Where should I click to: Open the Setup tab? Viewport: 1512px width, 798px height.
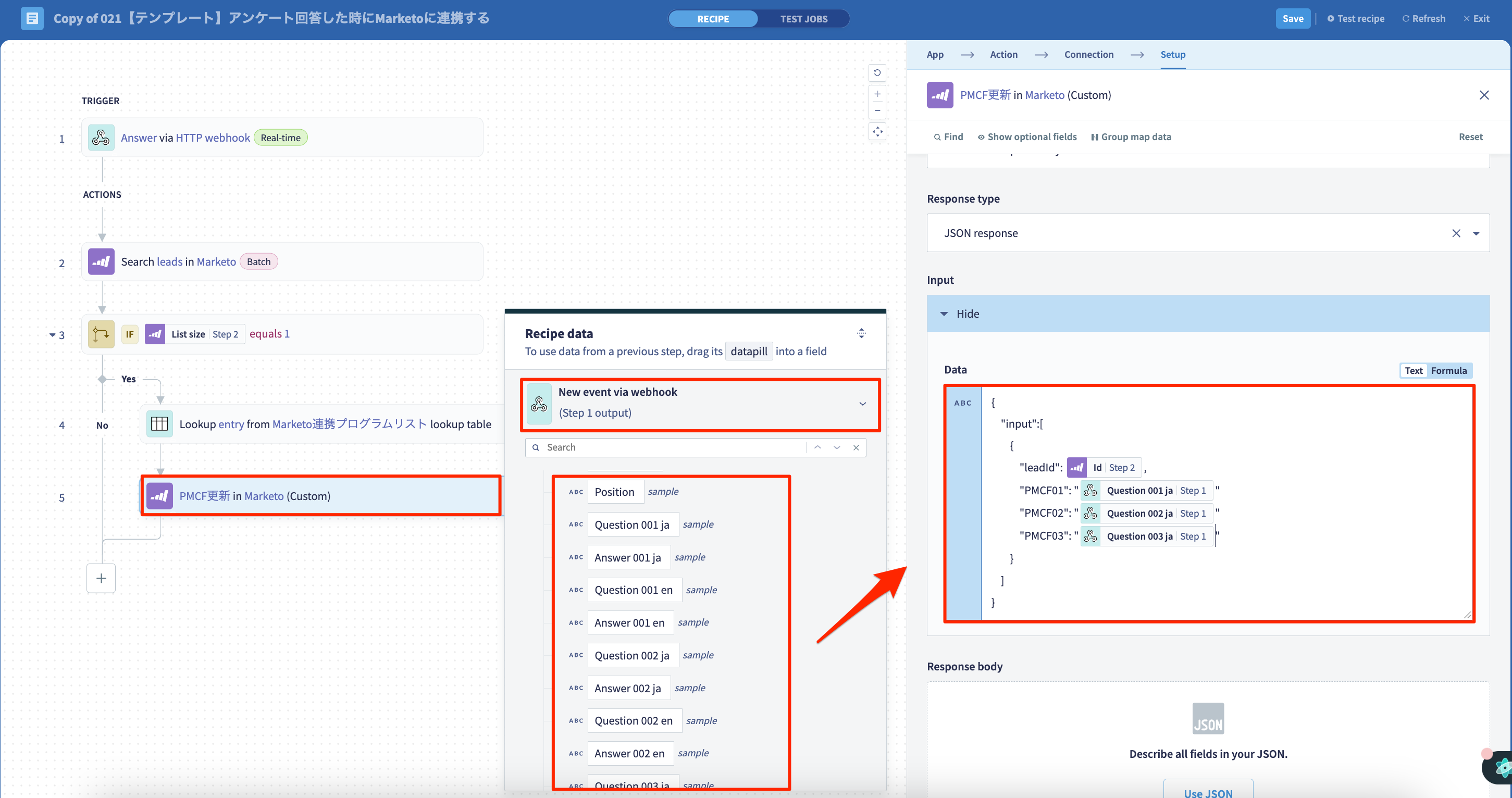[x=1173, y=55]
